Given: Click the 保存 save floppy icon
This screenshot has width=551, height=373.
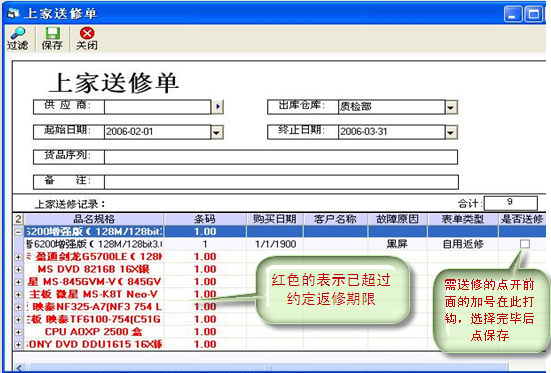Looking at the screenshot, I should pos(52,33).
